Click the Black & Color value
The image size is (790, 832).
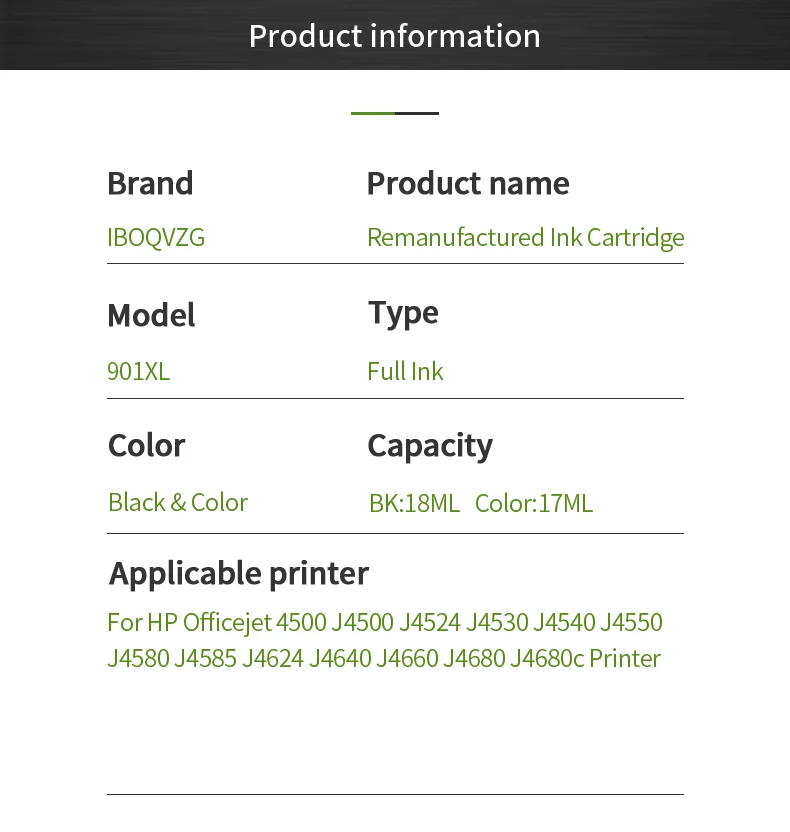point(178,502)
